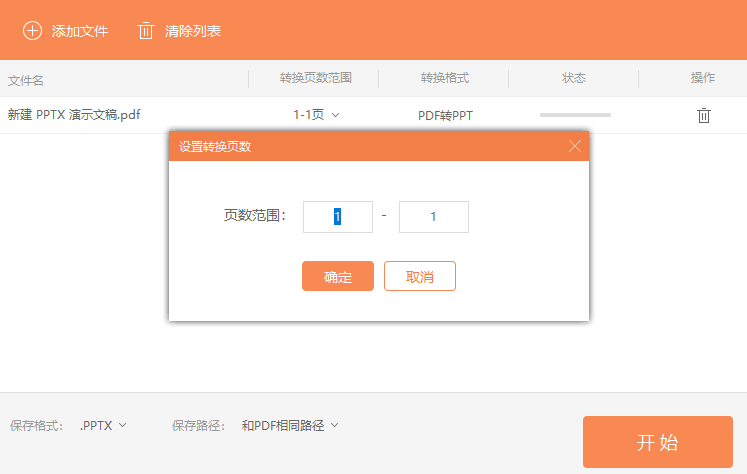The width and height of the screenshot is (747, 474).
Task: Open the .PPTX save format dropdown
Action: pos(103,425)
